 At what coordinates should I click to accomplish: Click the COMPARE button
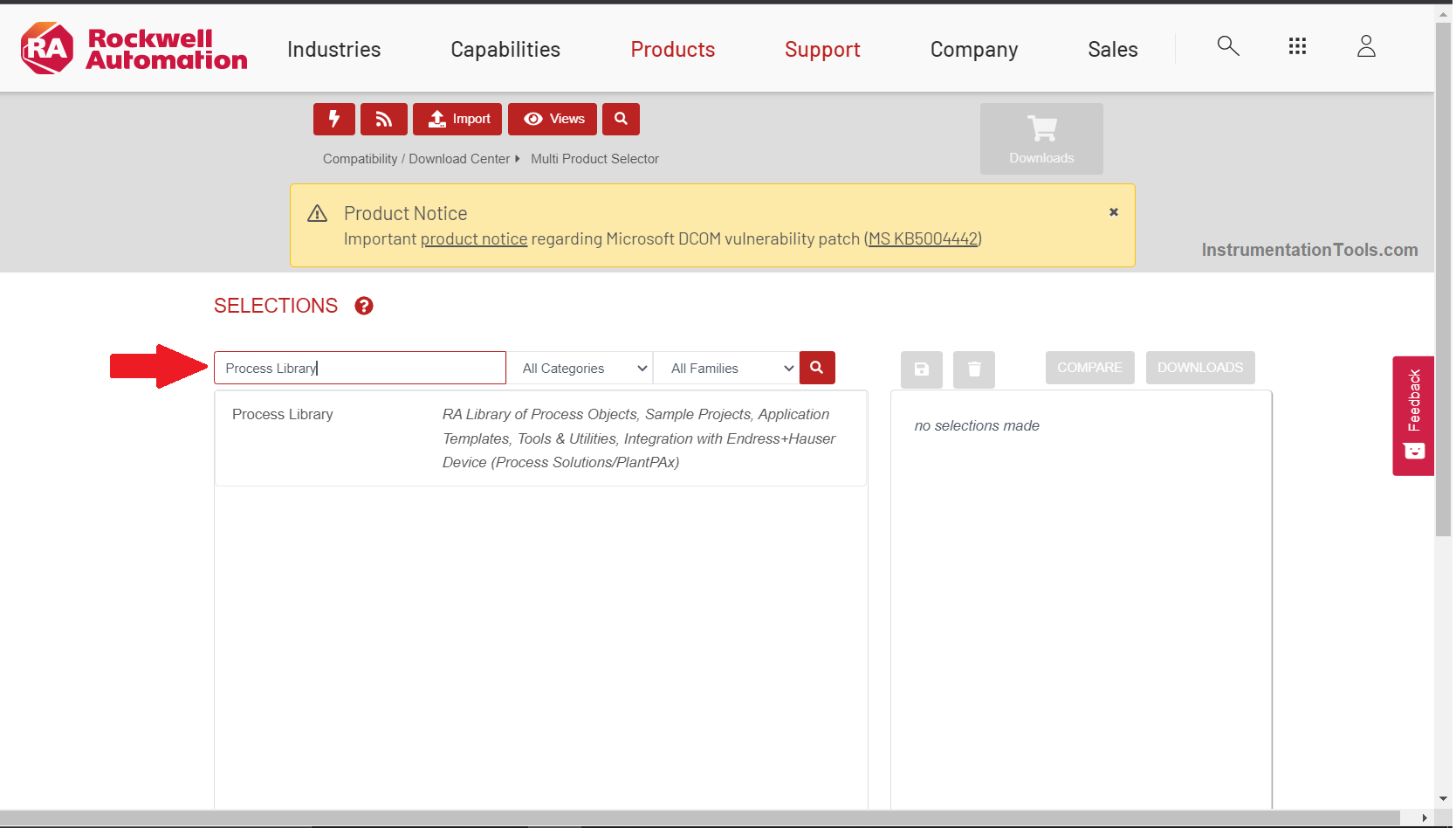(x=1090, y=368)
